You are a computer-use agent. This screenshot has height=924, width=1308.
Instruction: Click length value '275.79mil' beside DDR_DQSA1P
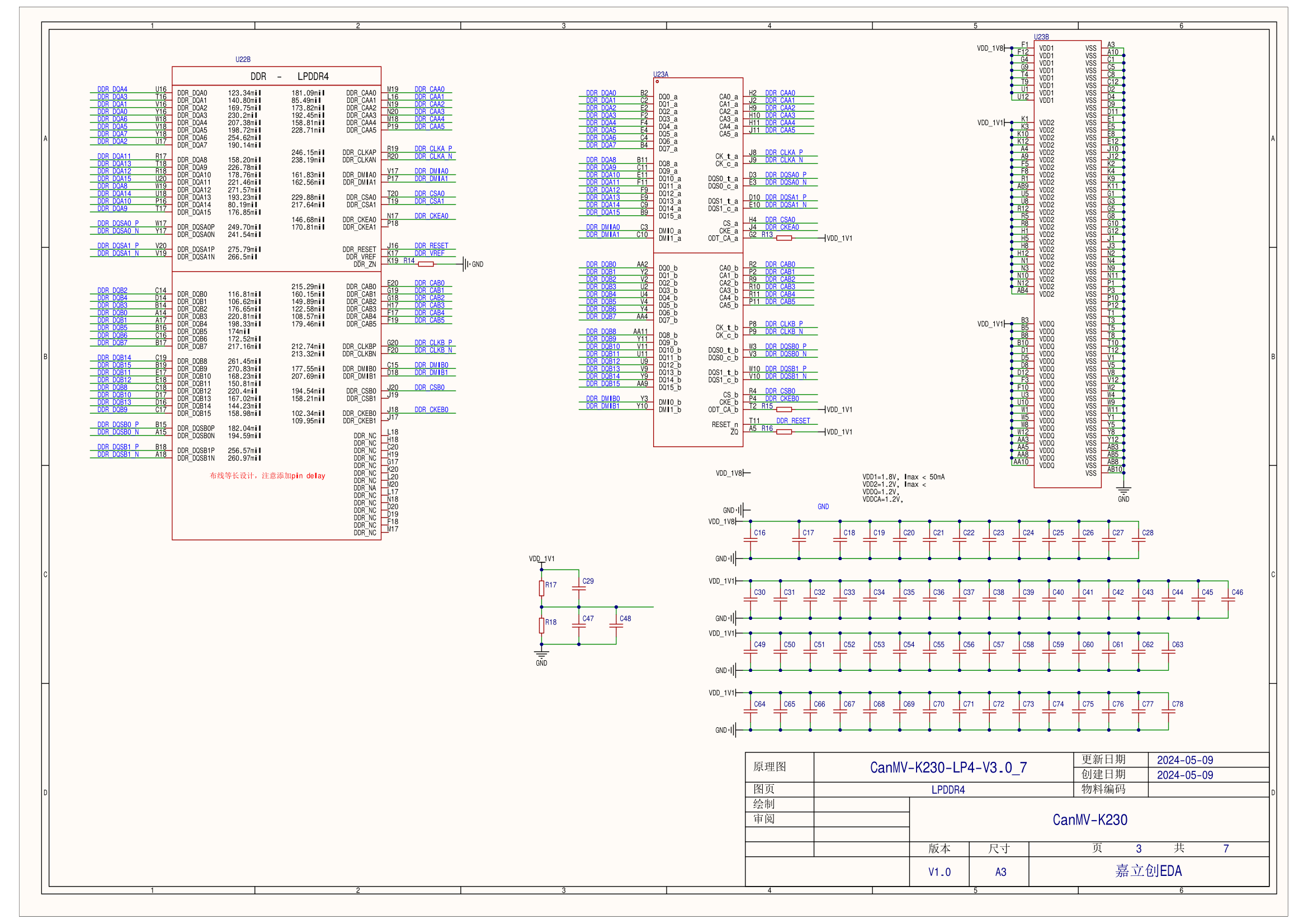(x=244, y=249)
